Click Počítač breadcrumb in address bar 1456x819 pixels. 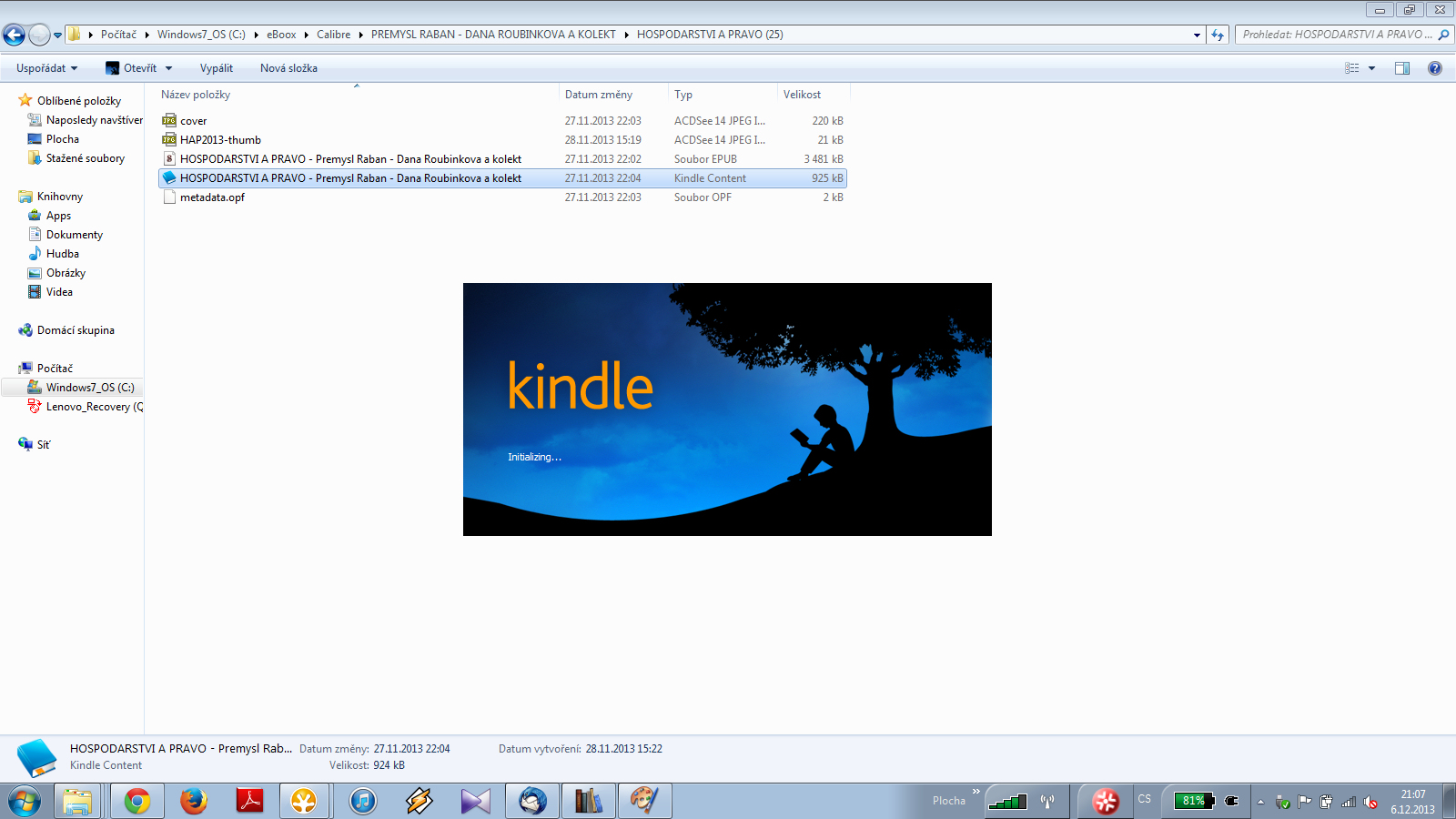(x=118, y=35)
